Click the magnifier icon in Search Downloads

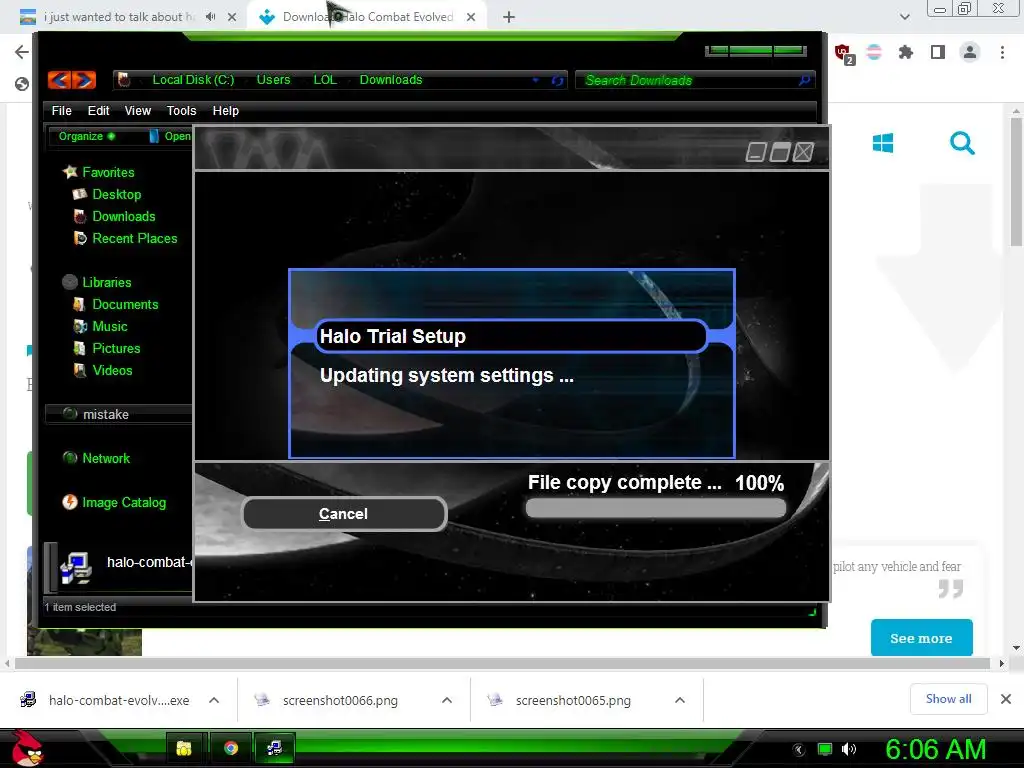(x=805, y=80)
